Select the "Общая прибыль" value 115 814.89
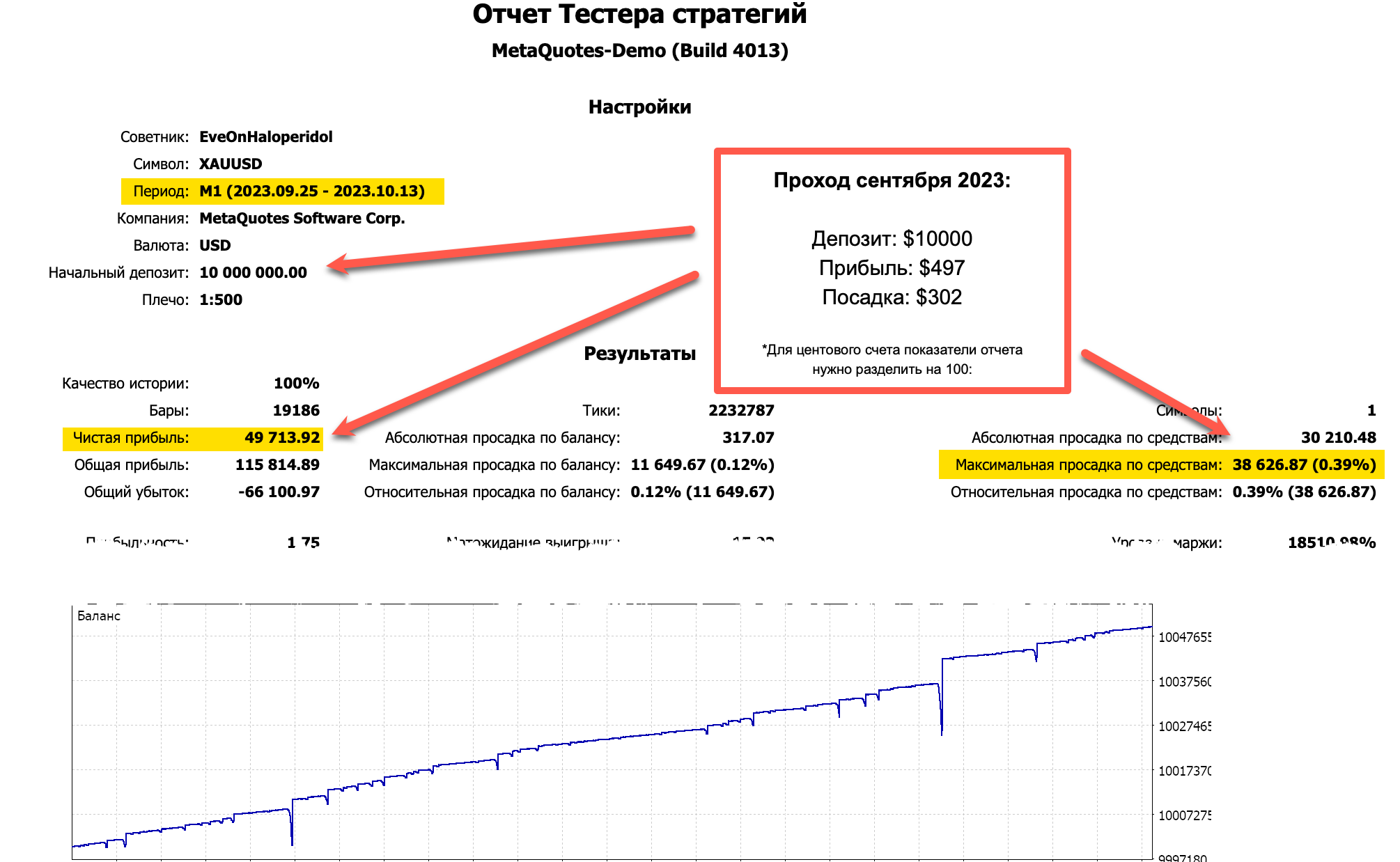 277,464
